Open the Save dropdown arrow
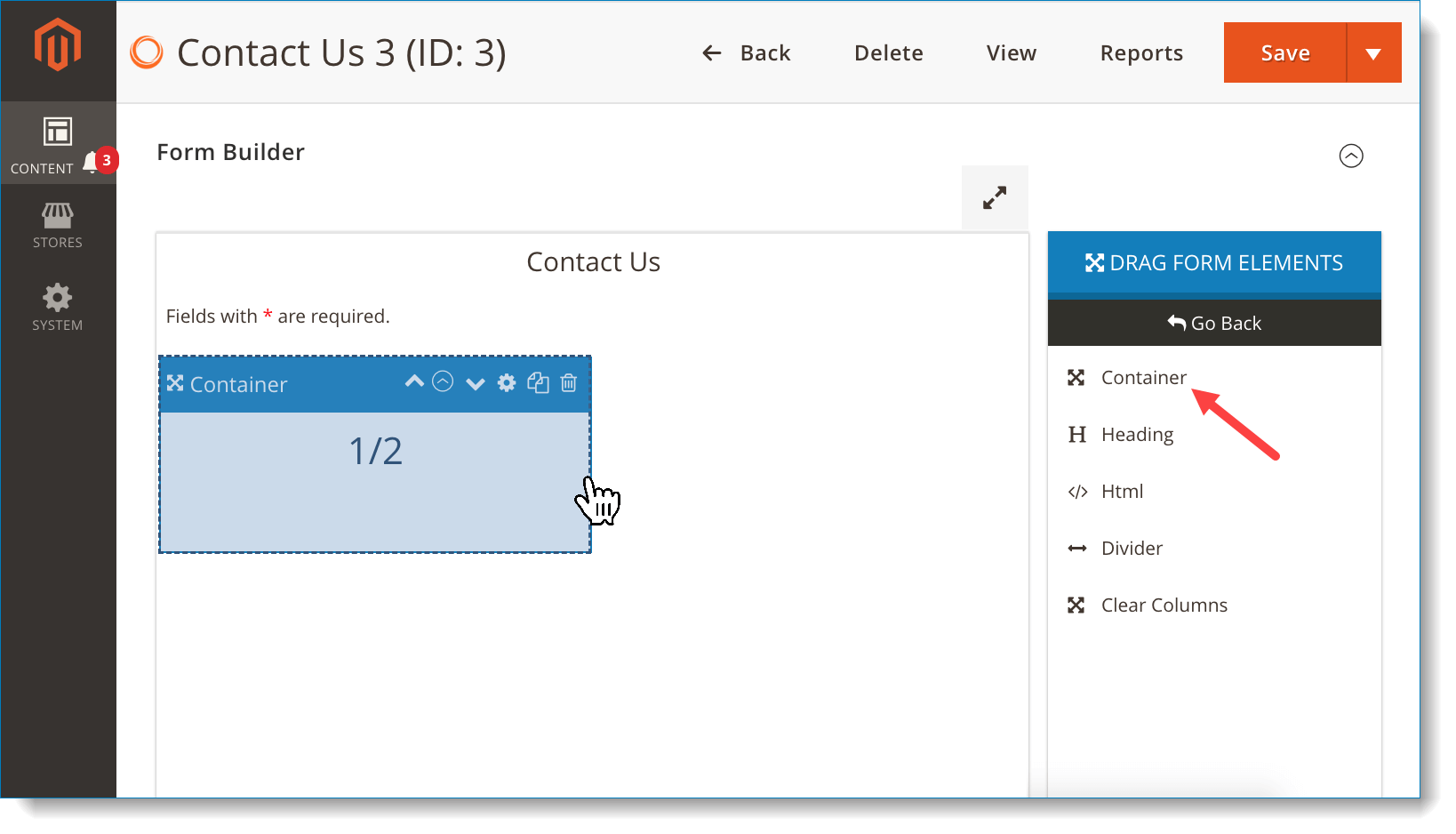 (1374, 52)
